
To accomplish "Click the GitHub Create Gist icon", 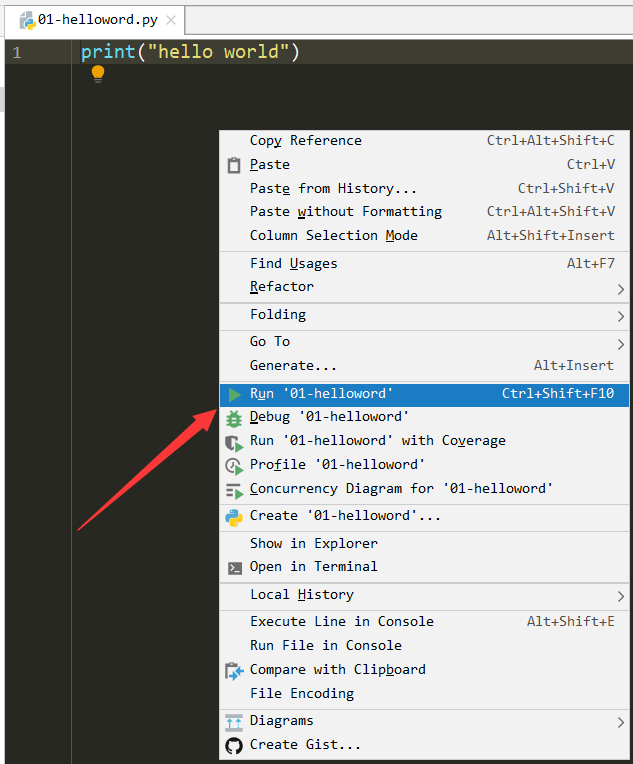I will click(x=234, y=745).
